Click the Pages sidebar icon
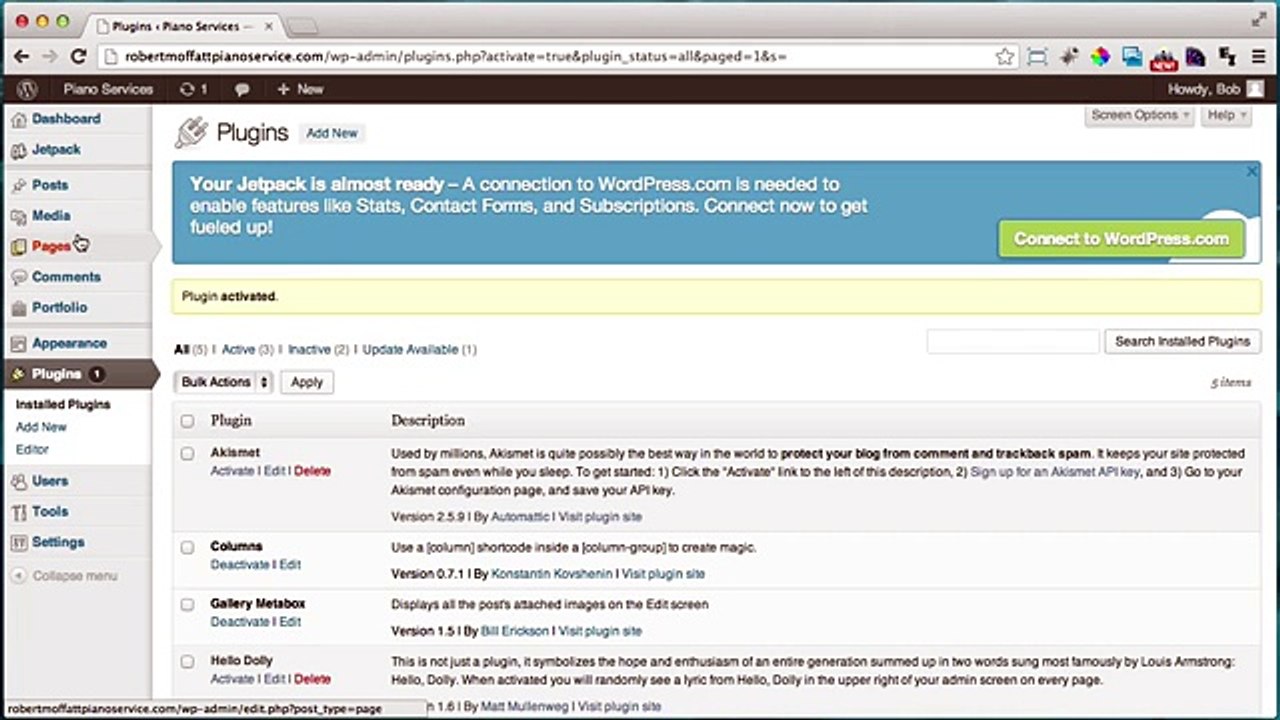1280x720 pixels. pyautogui.click(x=19, y=247)
